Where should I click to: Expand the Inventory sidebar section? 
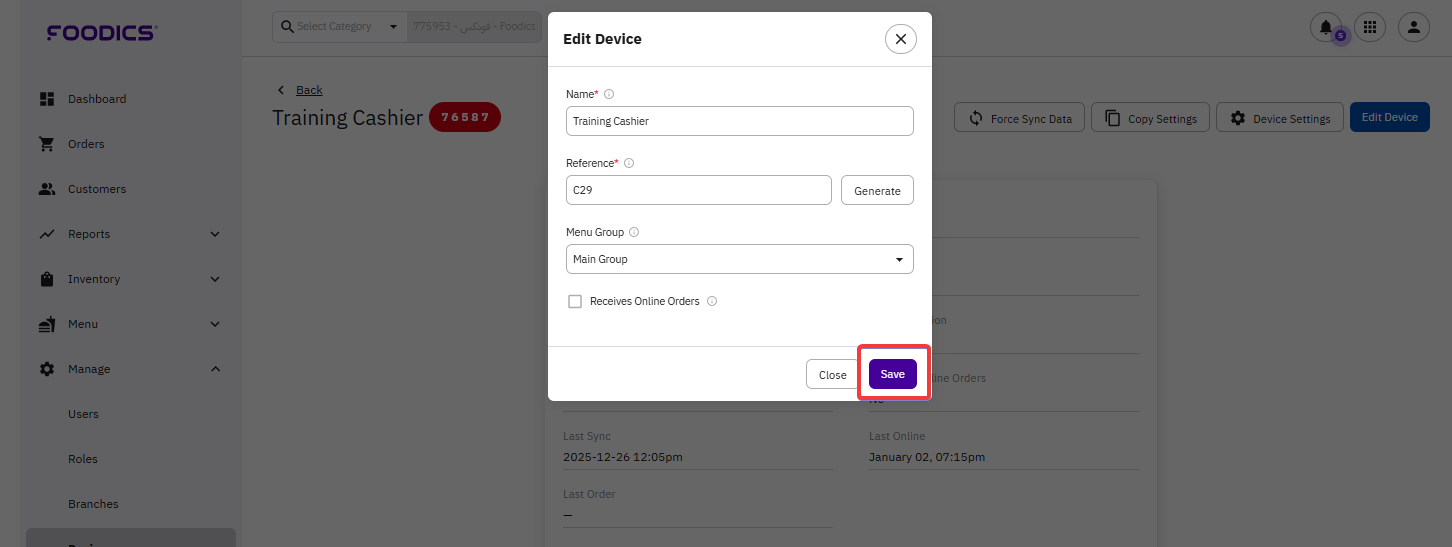click(x=215, y=279)
